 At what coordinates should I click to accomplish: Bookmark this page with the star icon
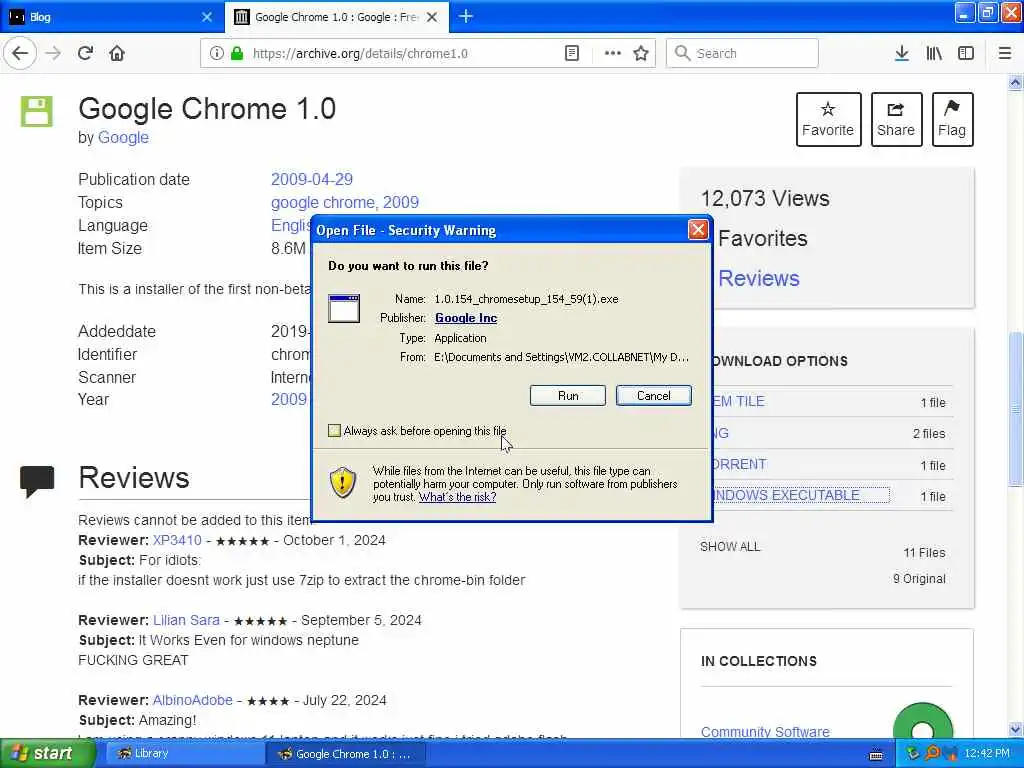tap(641, 54)
